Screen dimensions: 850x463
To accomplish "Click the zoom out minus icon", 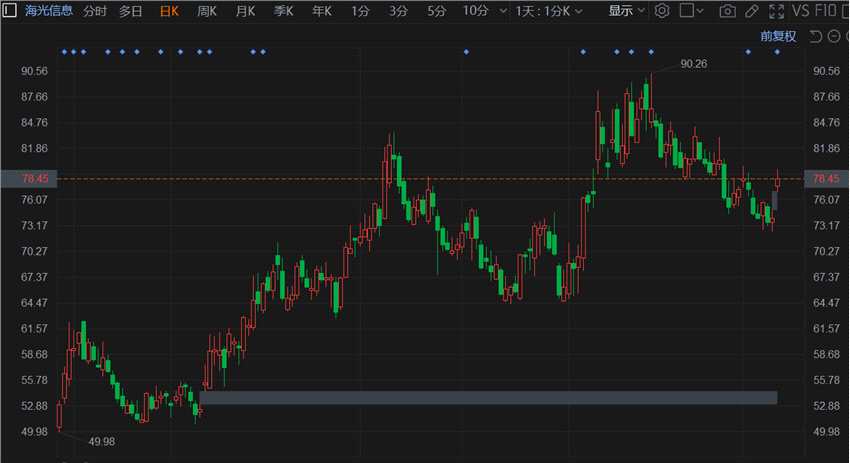I will tap(834, 36).
